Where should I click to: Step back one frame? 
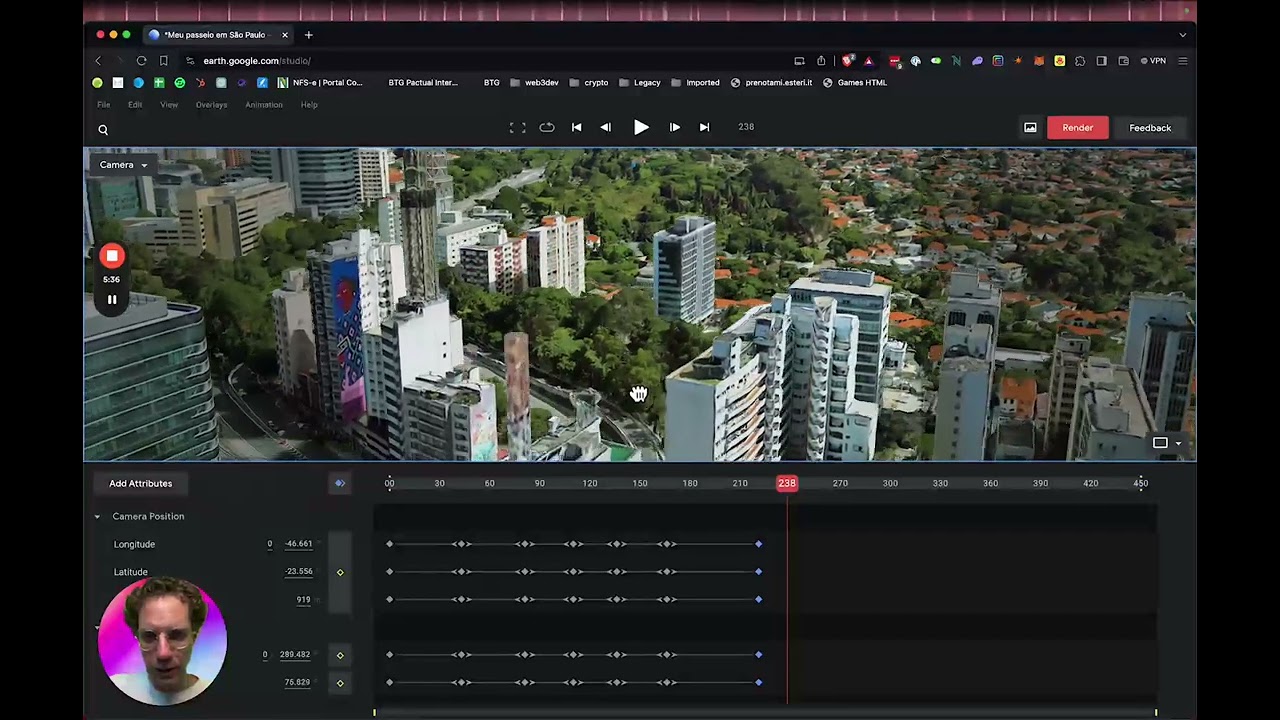(605, 128)
